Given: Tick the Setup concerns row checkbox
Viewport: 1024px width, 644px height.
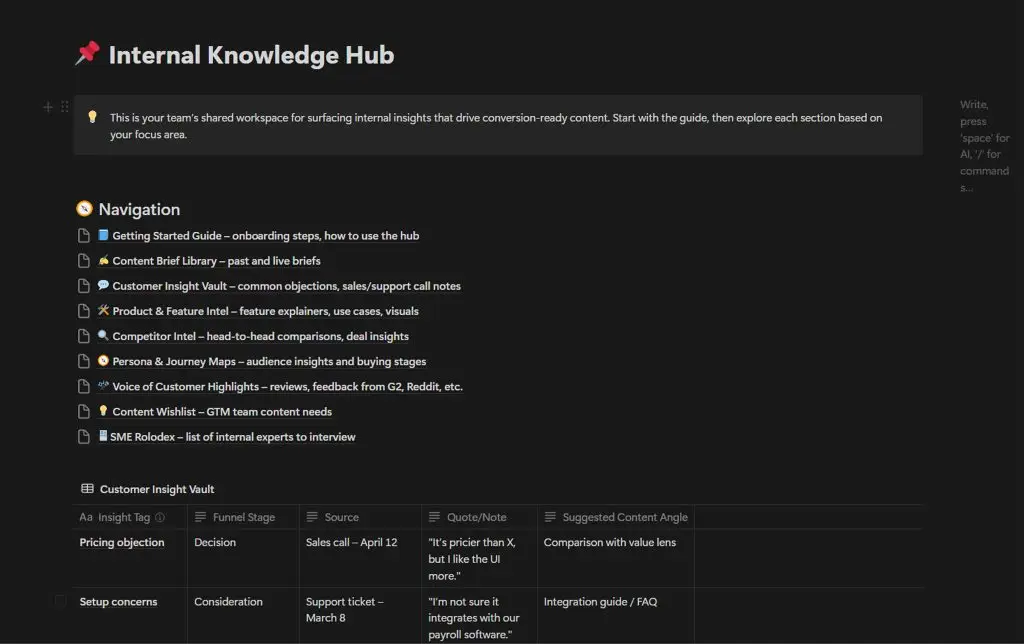Looking at the screenshot, I should 60,601.
